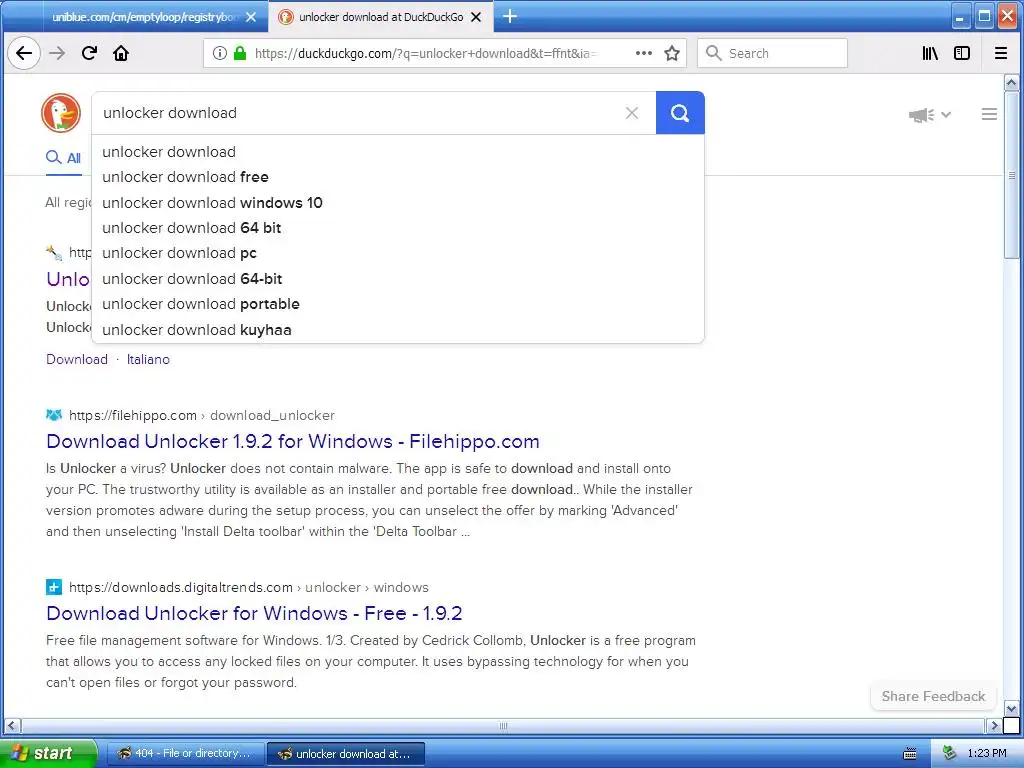Select the unlocker download at DuckDuckGo tab

pyautogui.click(x=381, y=17)
